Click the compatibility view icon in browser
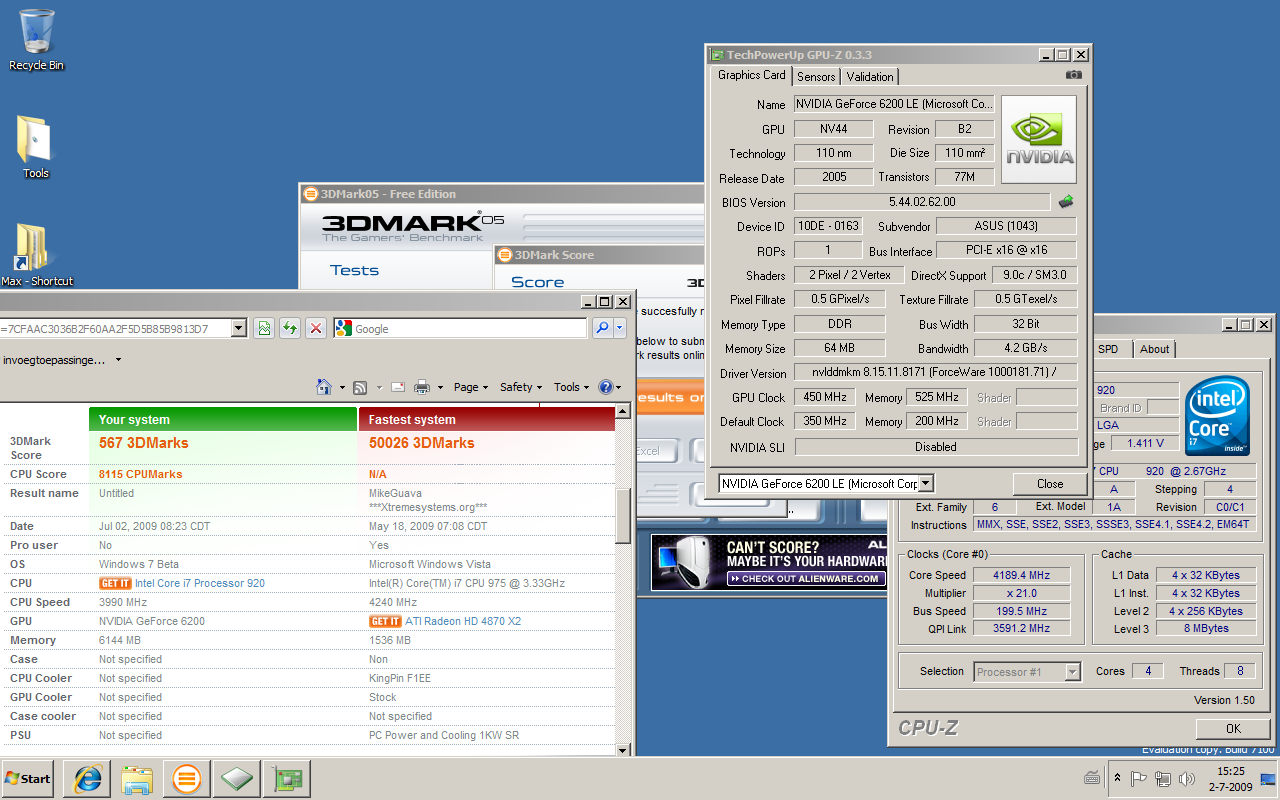This screenshot has height=800, width=1280. (x=263, y=328)
